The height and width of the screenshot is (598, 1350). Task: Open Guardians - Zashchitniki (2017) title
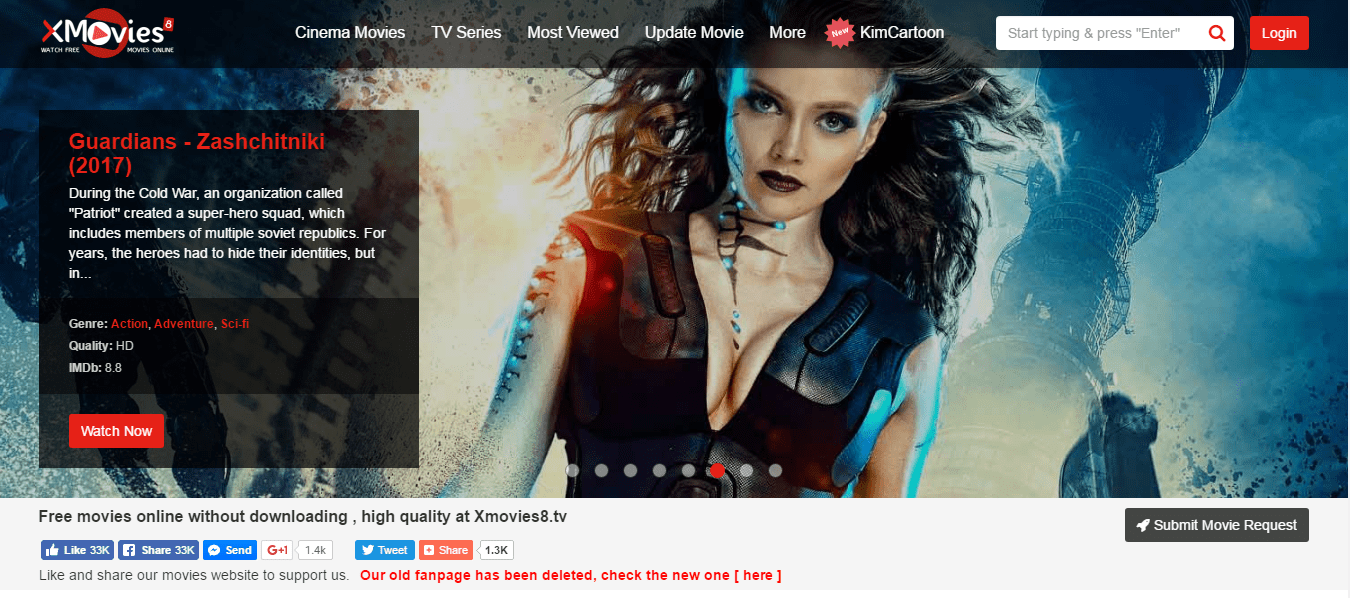point(197,153)
